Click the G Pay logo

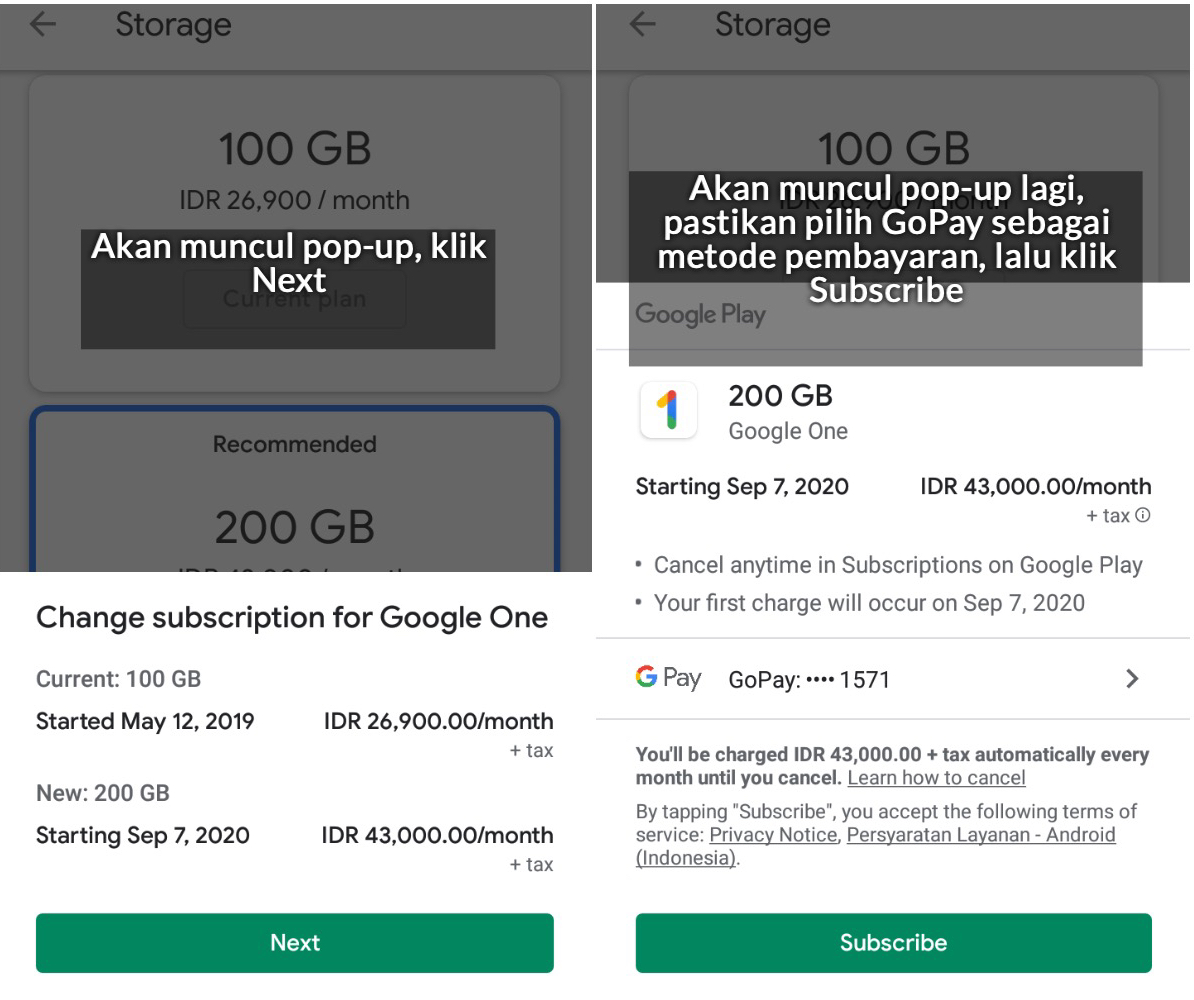tap(668, 679)
